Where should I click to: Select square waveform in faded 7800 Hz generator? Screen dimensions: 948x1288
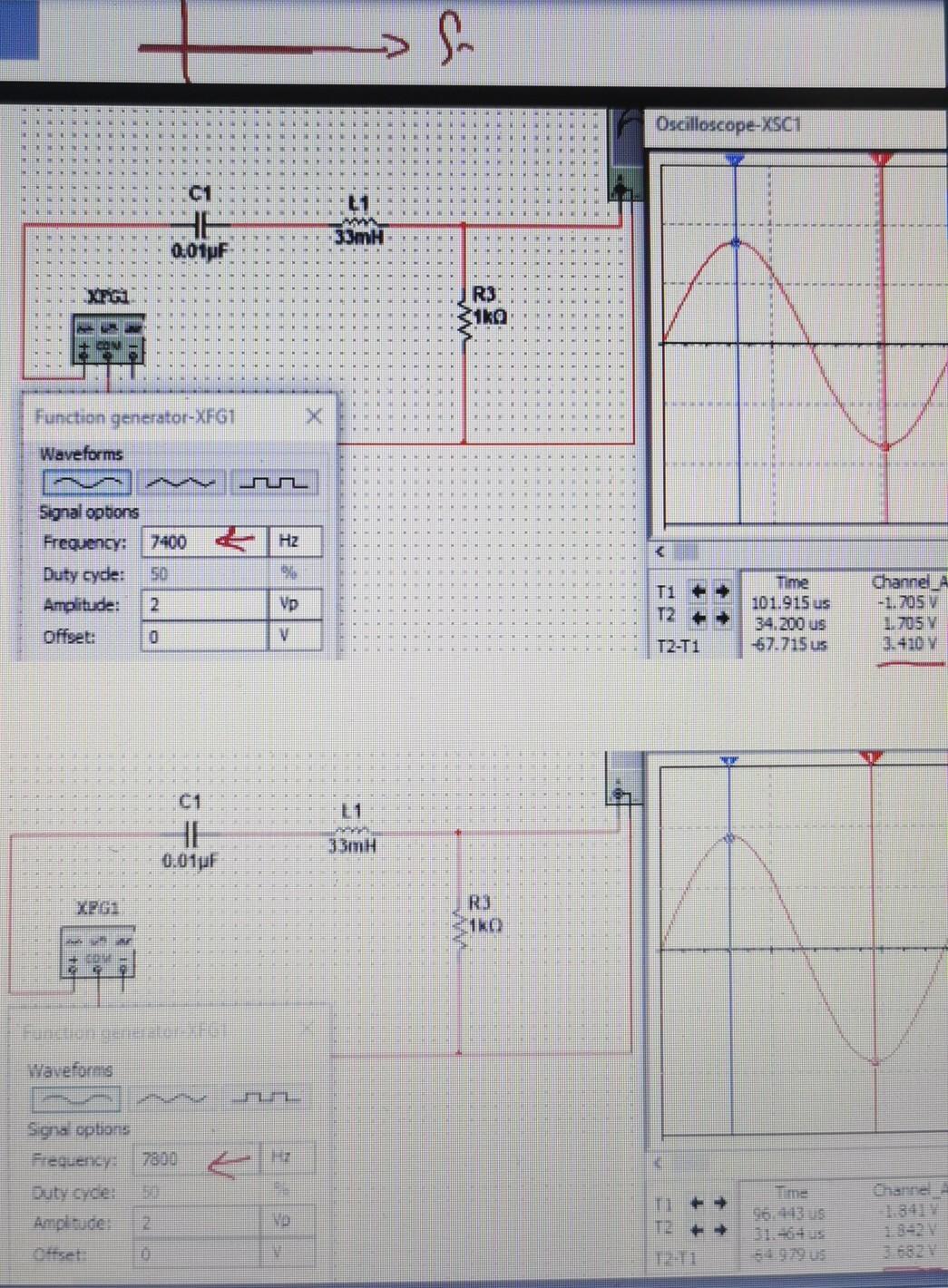pos(265,1099)
